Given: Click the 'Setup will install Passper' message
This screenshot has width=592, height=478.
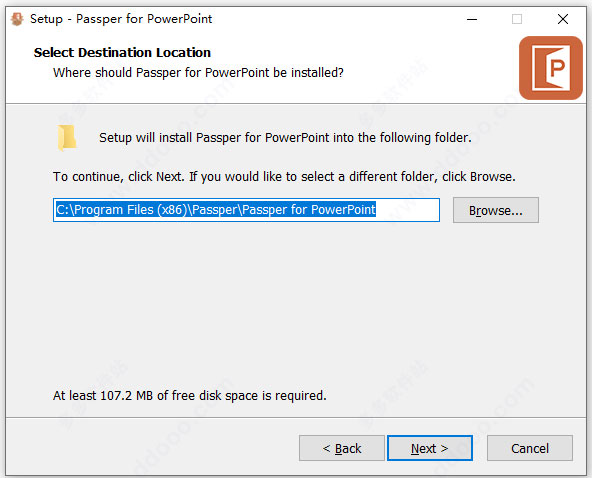Looking at the screenshot, I should pyautogui.click(x=285, y=137).
